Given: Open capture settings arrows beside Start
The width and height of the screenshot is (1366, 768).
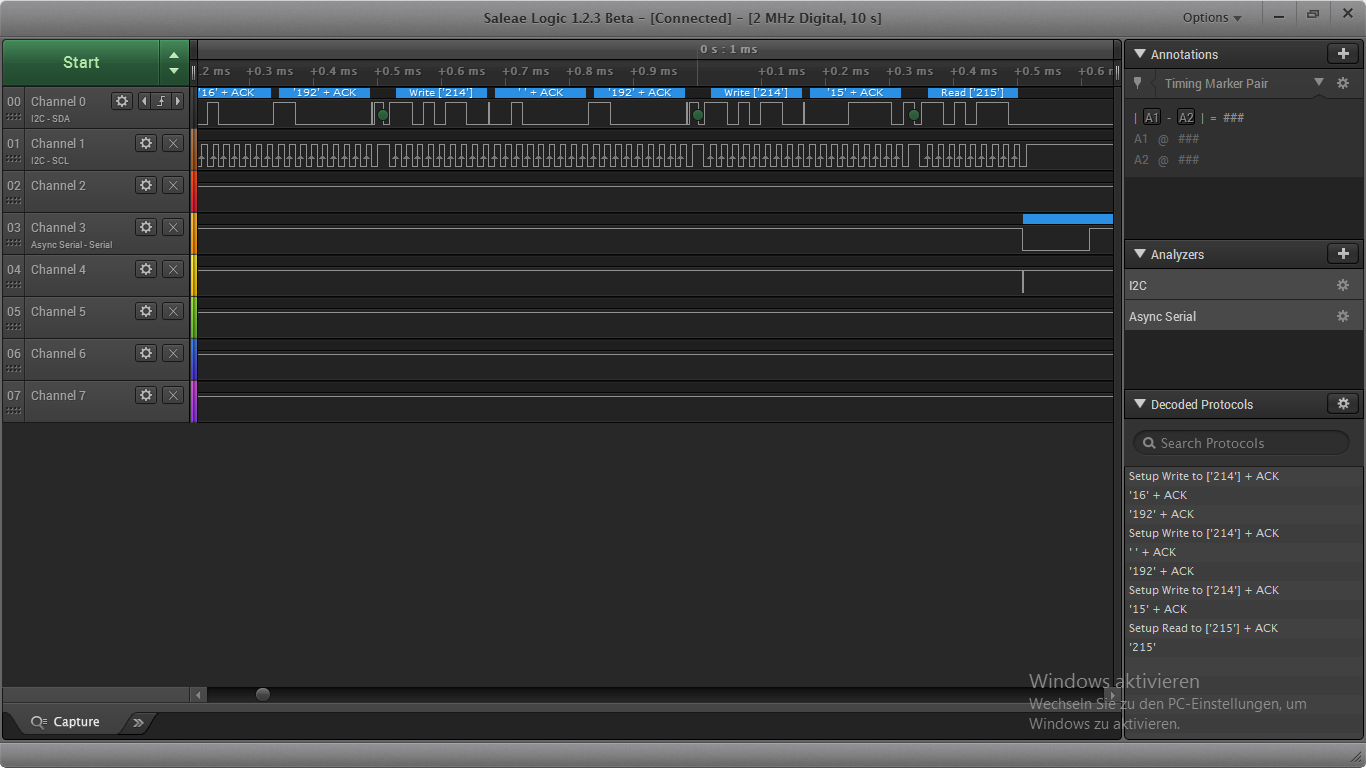Looking at the screenshot, I should tap(174, 62).
